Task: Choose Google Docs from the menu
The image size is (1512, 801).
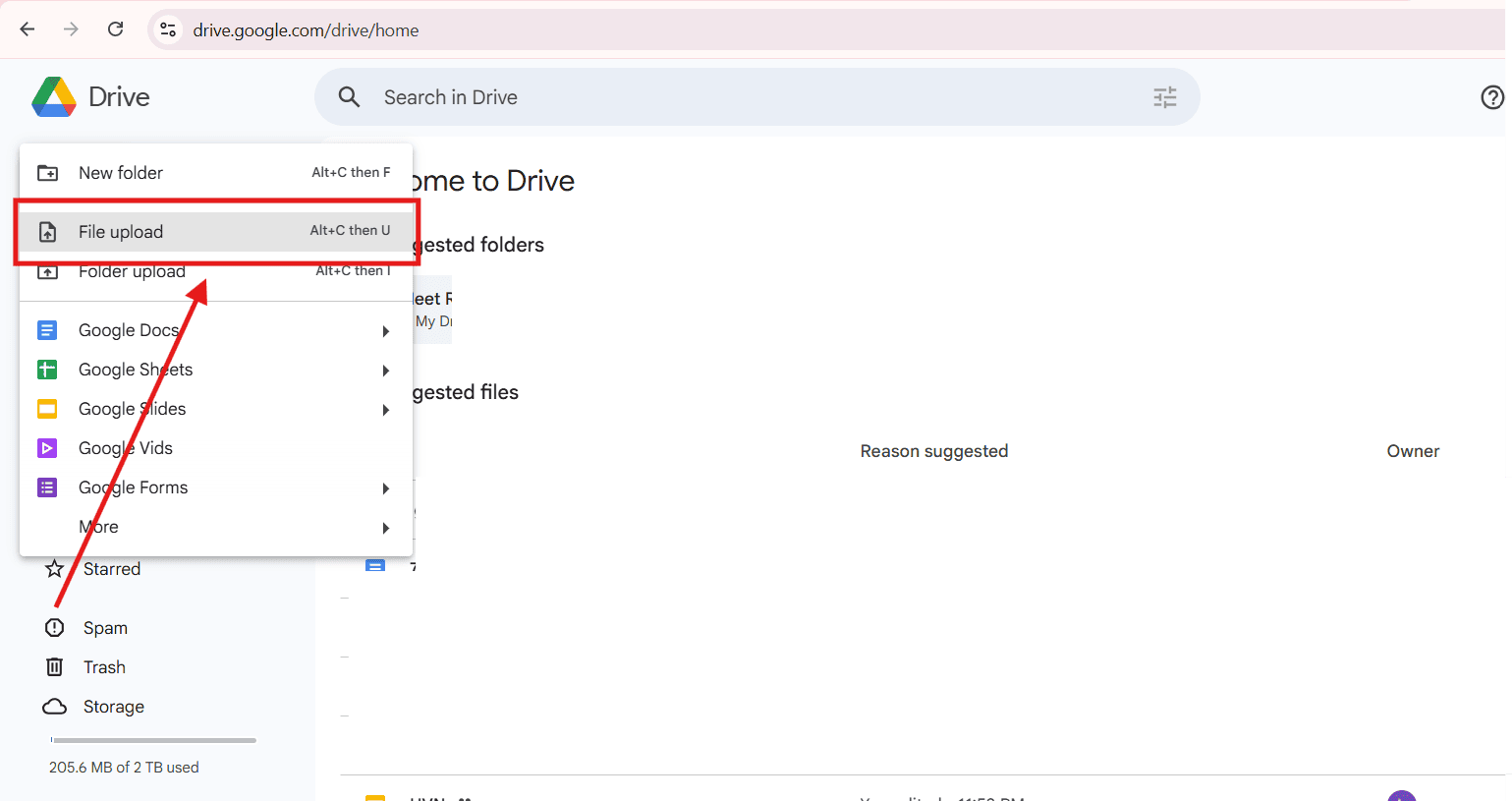Action: 216,330
